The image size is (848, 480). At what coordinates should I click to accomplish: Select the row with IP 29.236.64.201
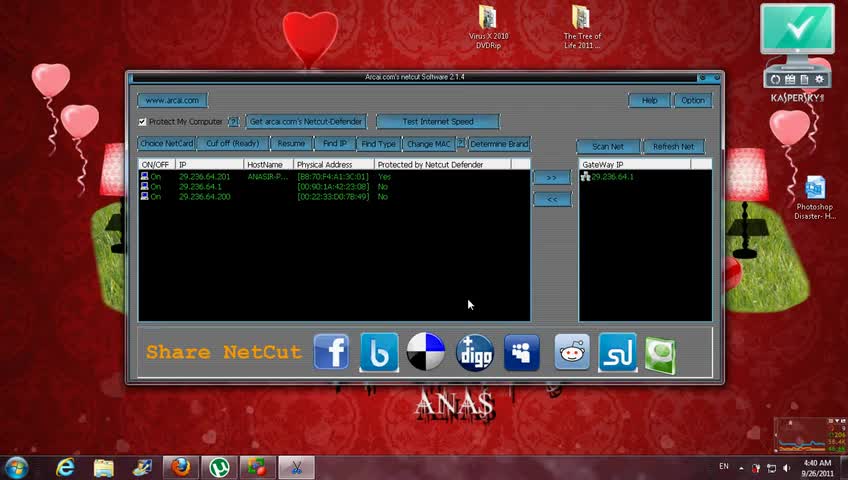coord(334,176)
